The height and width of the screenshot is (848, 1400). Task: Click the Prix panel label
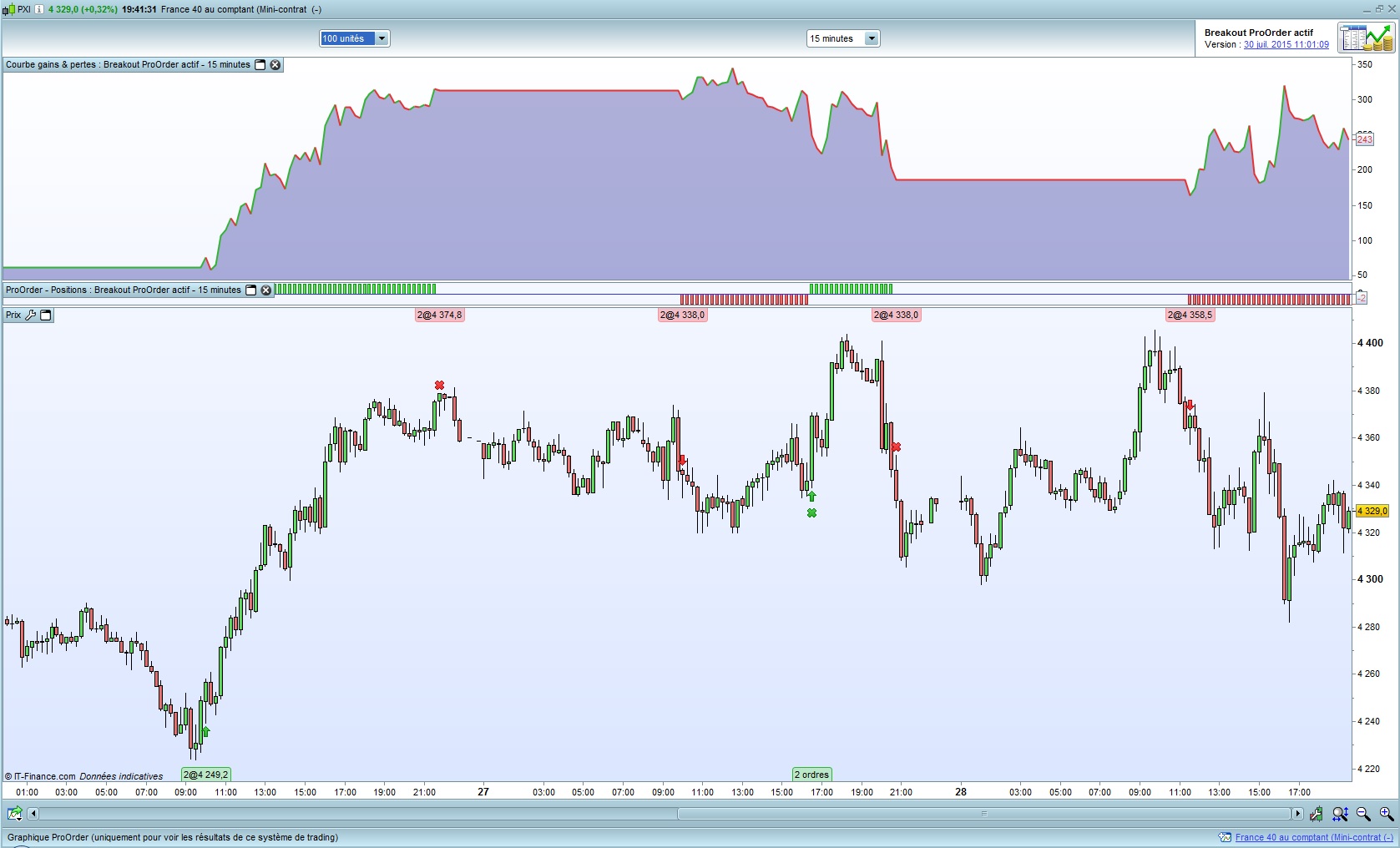point(13,315)
